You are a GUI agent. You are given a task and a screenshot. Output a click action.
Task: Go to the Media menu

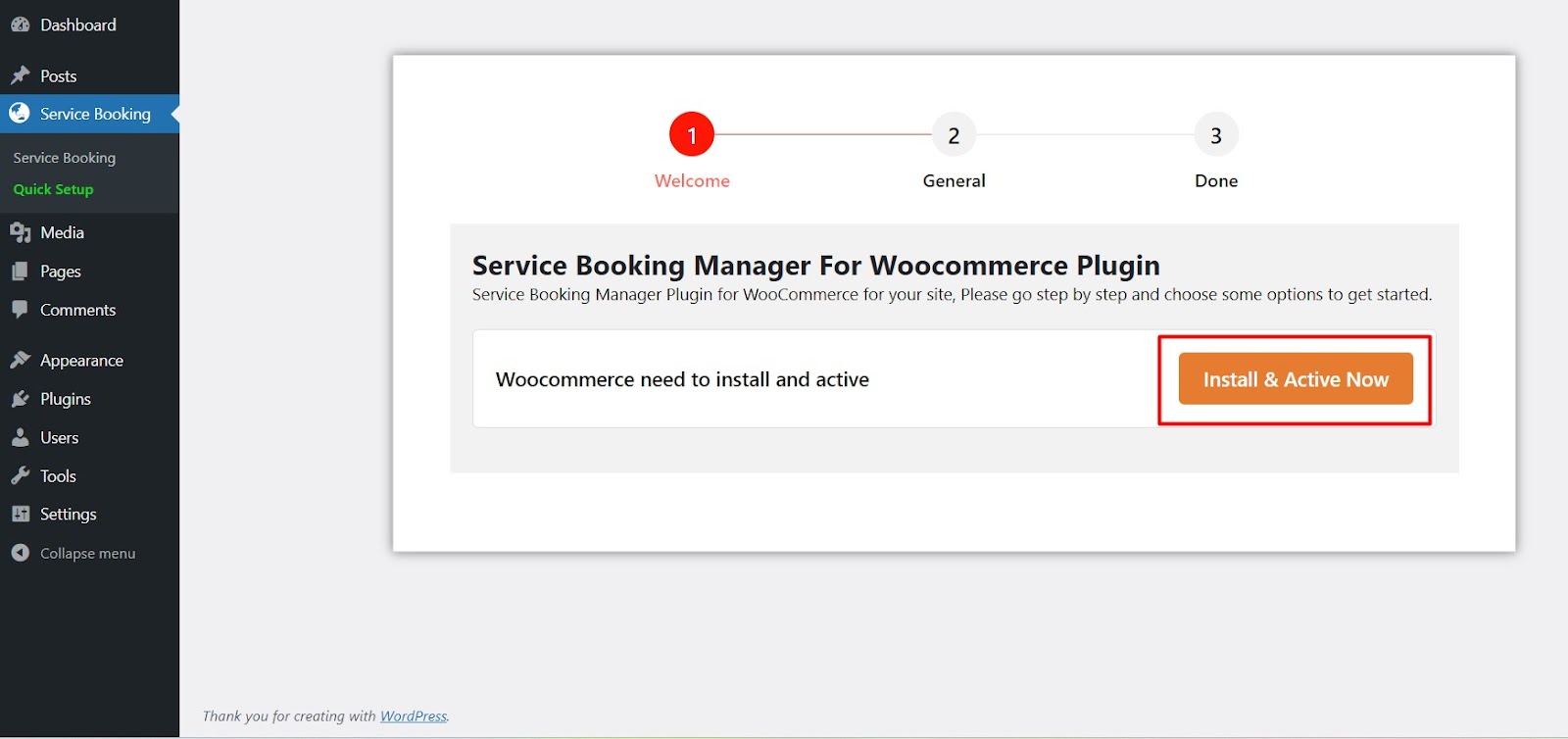coord(89,232)
